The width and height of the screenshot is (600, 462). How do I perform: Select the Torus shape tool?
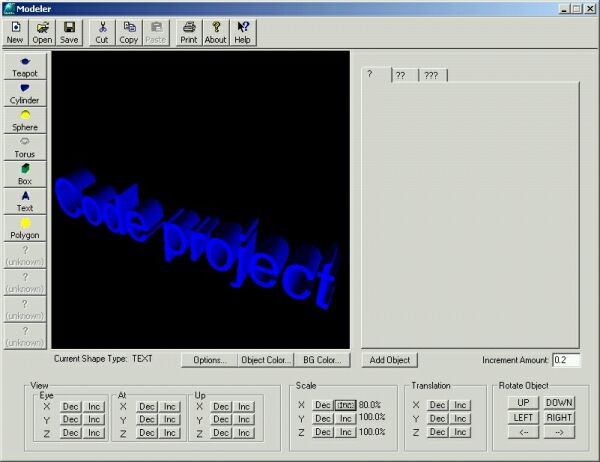click(25, 147)
